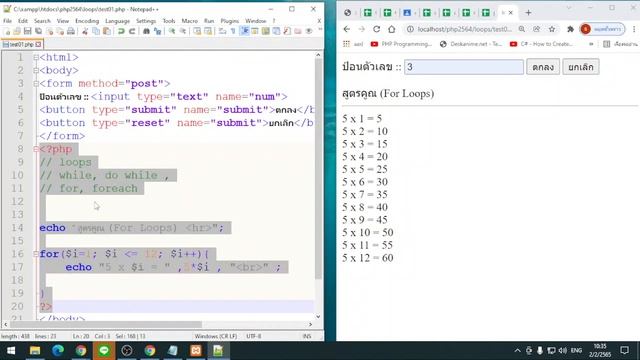Click Windows (CR LF) in Notepad++ status bar

coord(216,336)
